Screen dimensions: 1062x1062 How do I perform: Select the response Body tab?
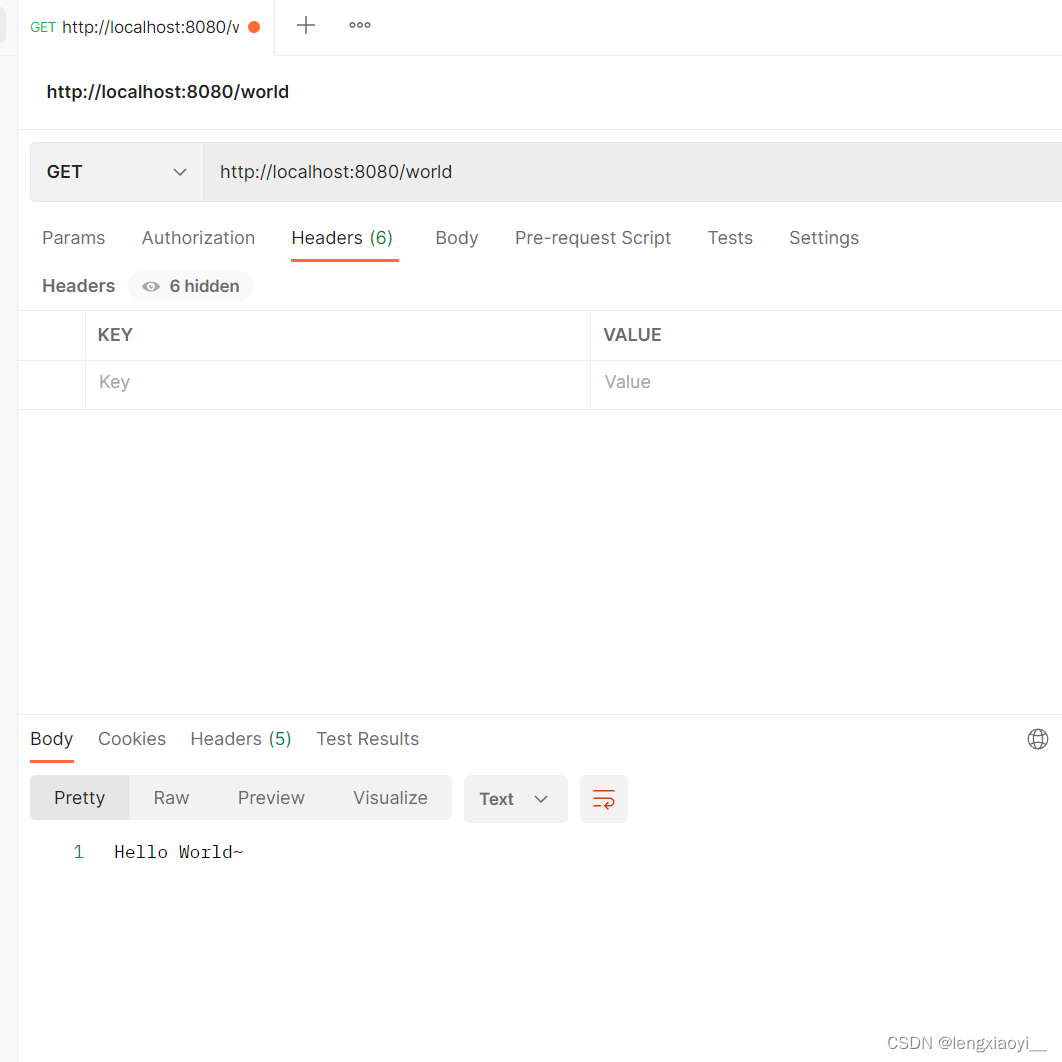tap(51, 739)
